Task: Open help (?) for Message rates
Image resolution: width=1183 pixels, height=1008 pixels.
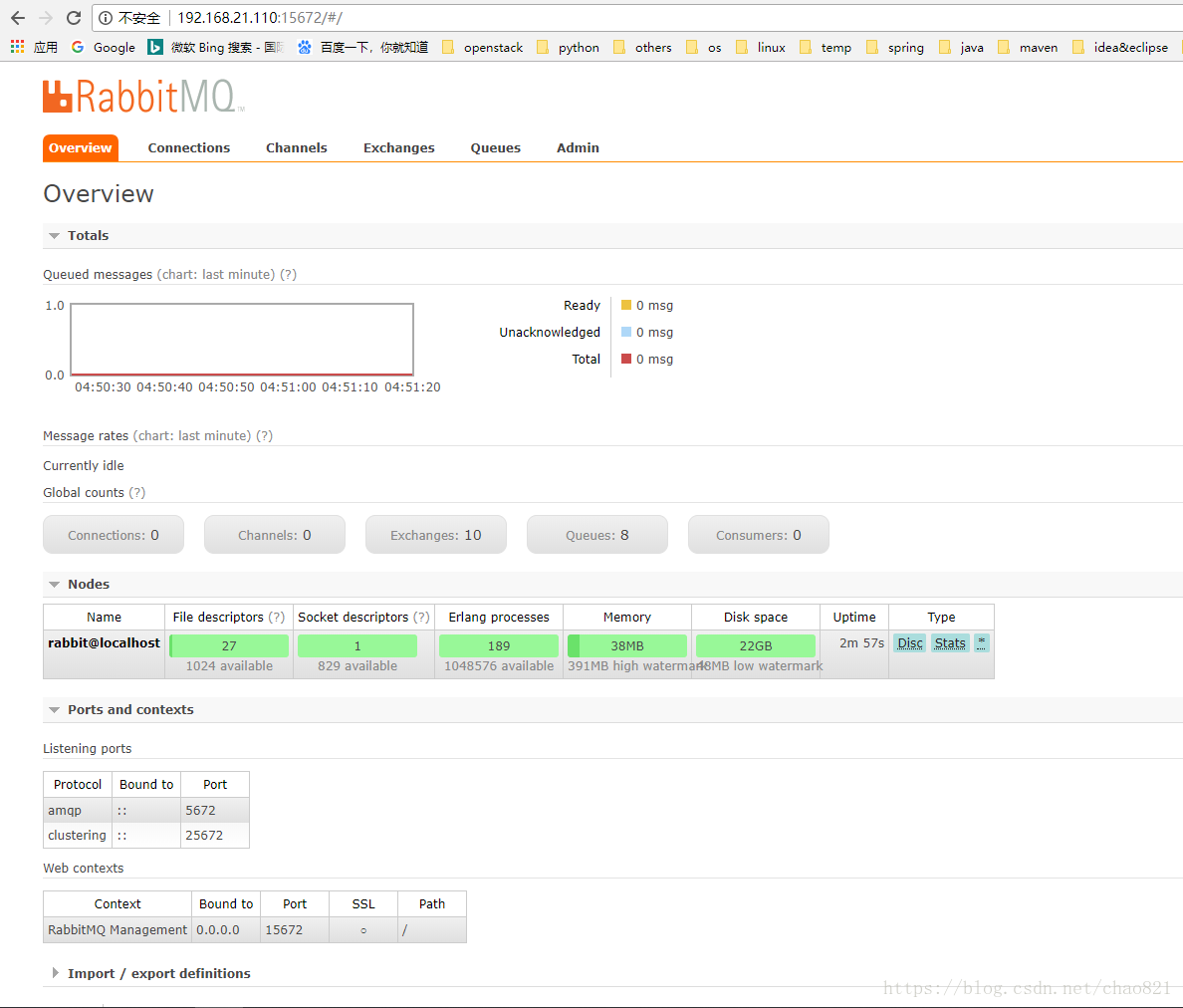Action: click(x=264, y=436)
